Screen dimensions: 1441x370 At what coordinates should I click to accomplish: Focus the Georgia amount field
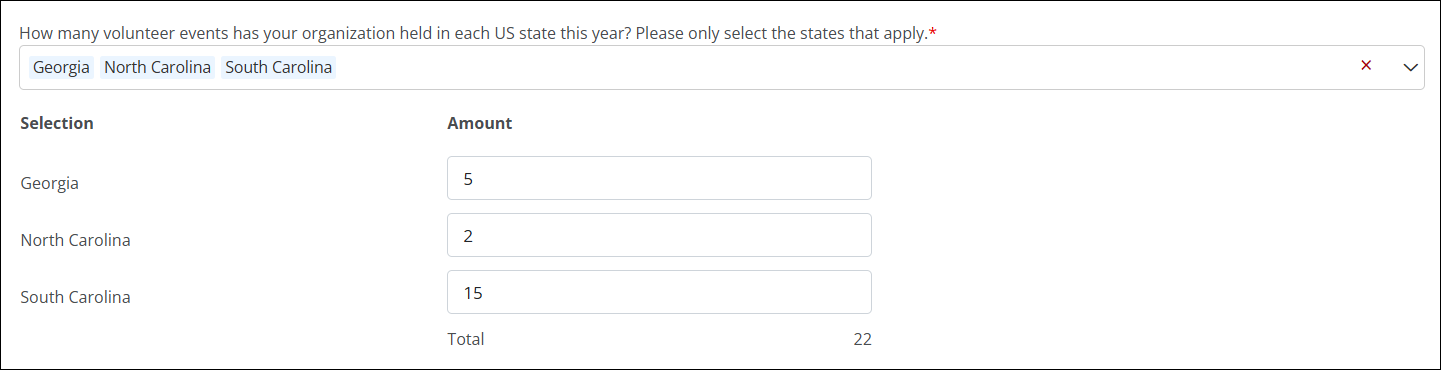(x=659, y=178)
